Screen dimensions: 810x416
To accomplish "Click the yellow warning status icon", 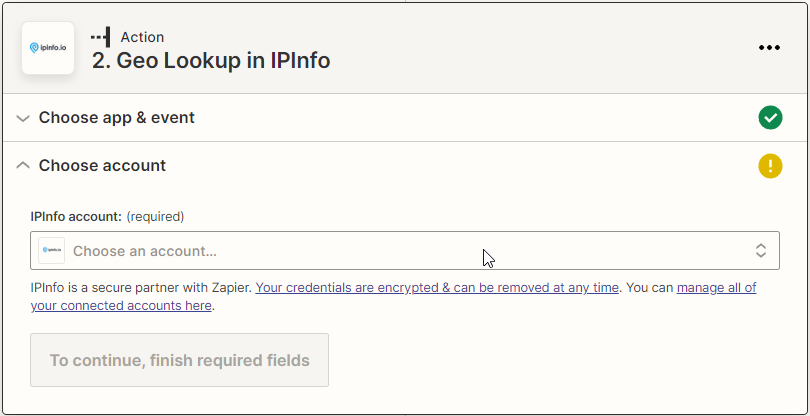I will [x=770, y=166].
